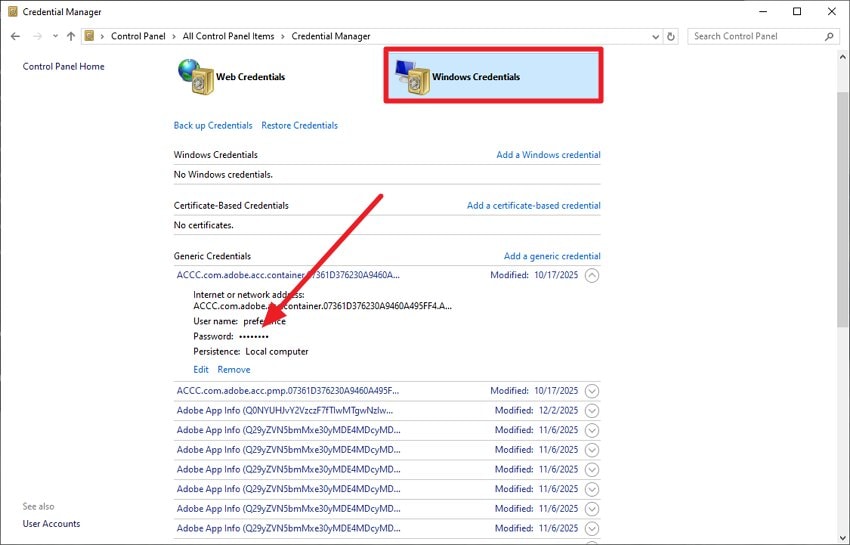Click the Control Panel icon in address bar
The height and width of the screenshot is (545, 850).
tap(90, 36)
